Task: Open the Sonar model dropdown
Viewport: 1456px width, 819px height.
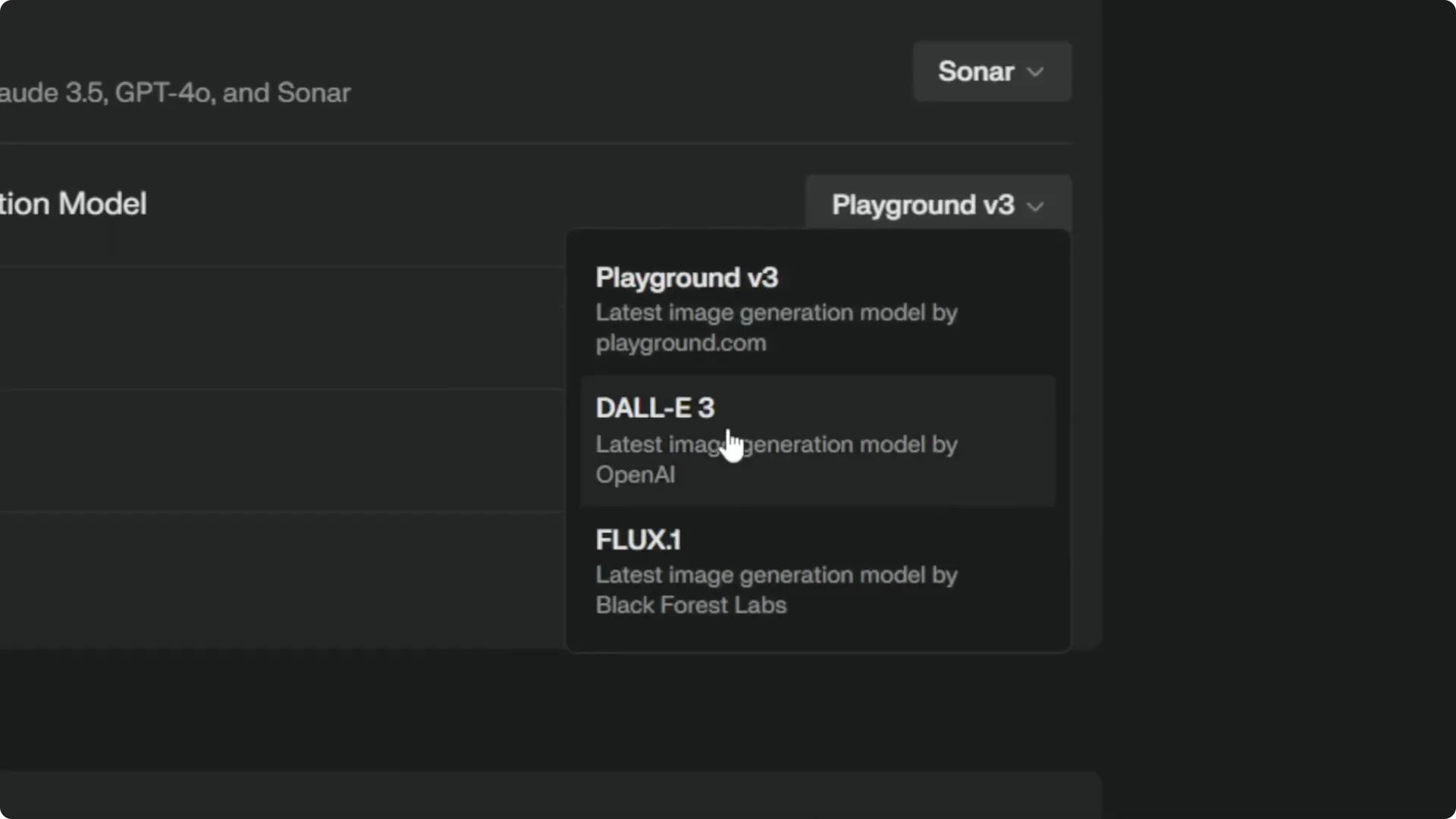Action: click(991, 71)
